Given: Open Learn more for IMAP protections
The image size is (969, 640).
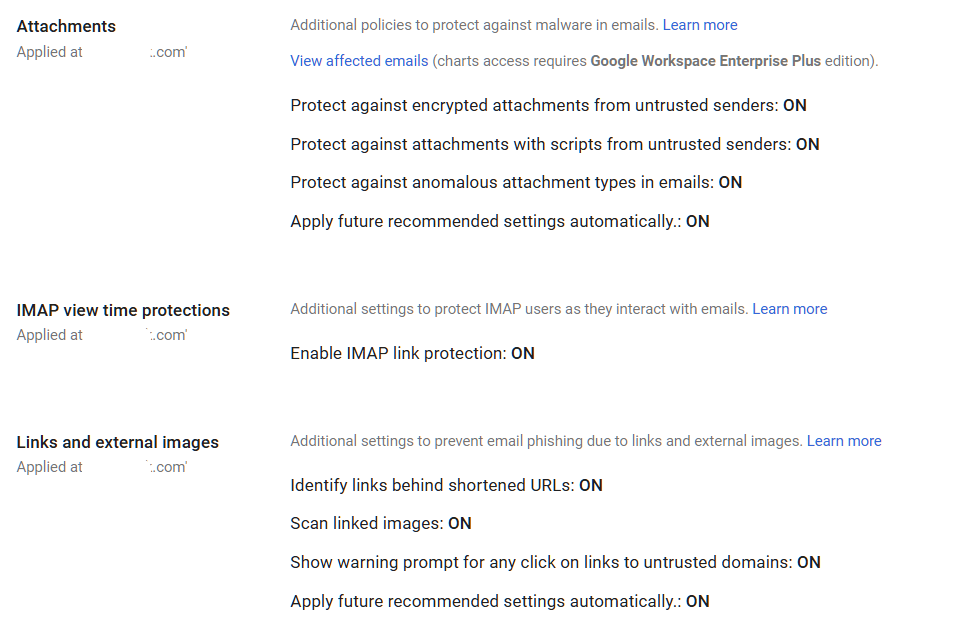Looking at the screenshot, I should tap(789, 308).
